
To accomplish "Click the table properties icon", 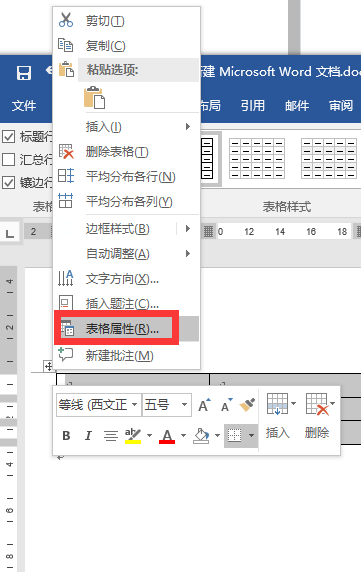I will [x=67, y=328].
